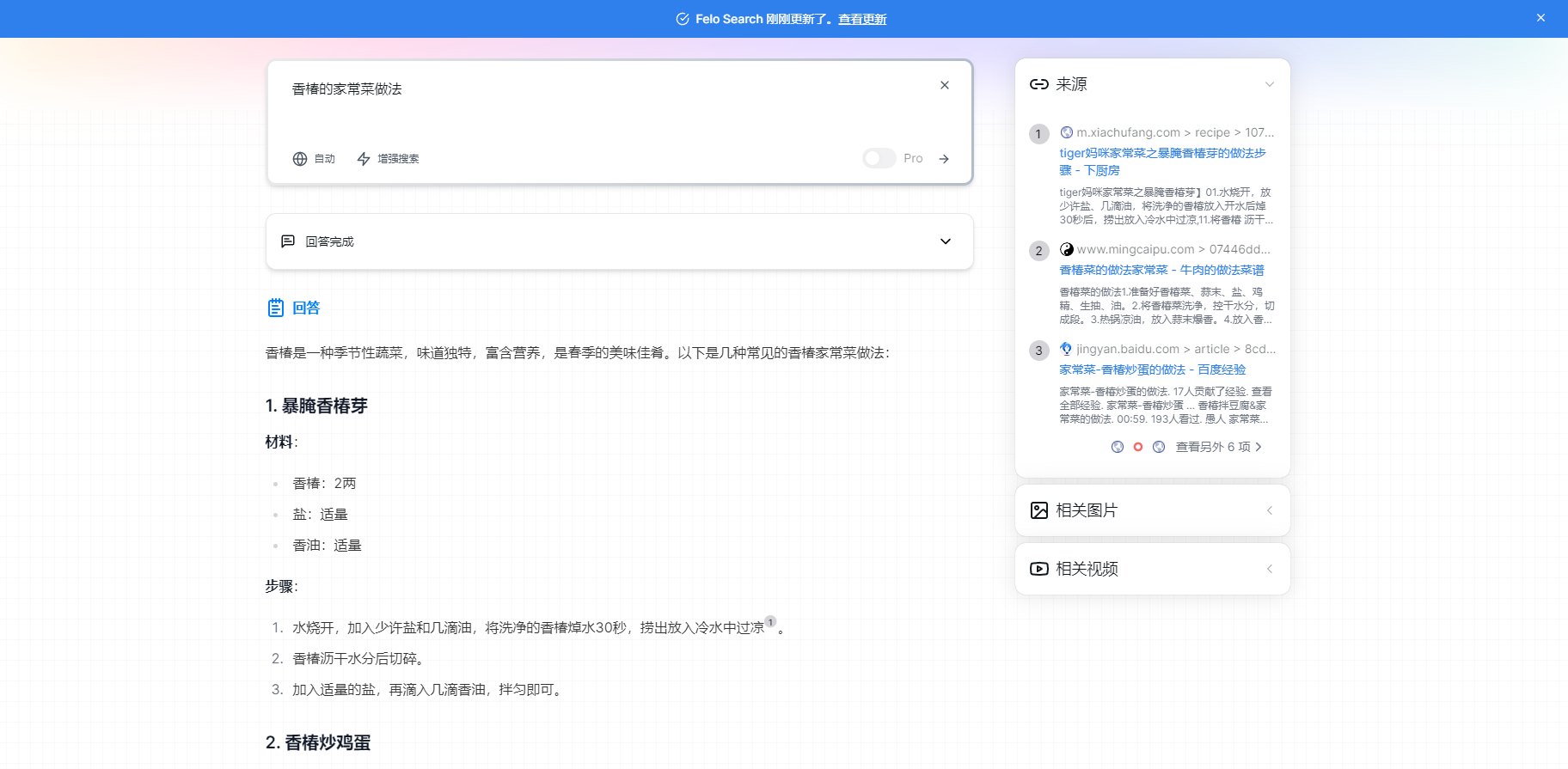The height and width of the screenshot is (769, 1568).
Task: Click the www.mingcaipu.com site favicon
Action: tap(1066, 249)
